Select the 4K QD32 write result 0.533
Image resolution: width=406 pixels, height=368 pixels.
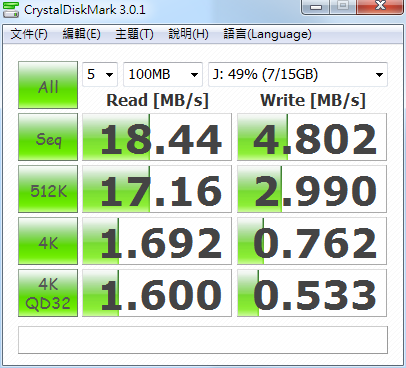pos(312,293)
